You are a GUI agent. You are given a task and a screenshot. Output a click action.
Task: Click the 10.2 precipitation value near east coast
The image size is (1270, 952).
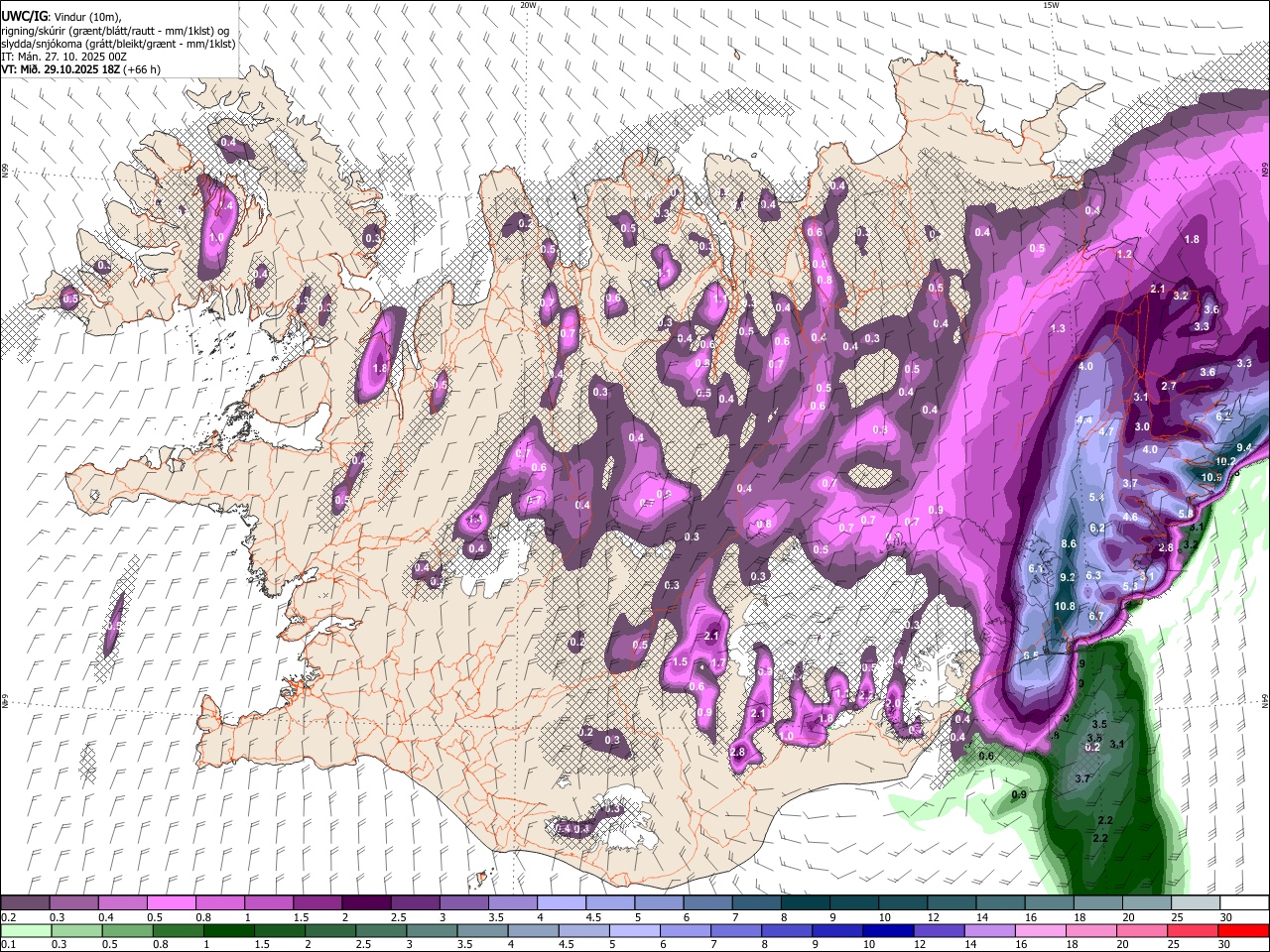[x=1226, y=461]
